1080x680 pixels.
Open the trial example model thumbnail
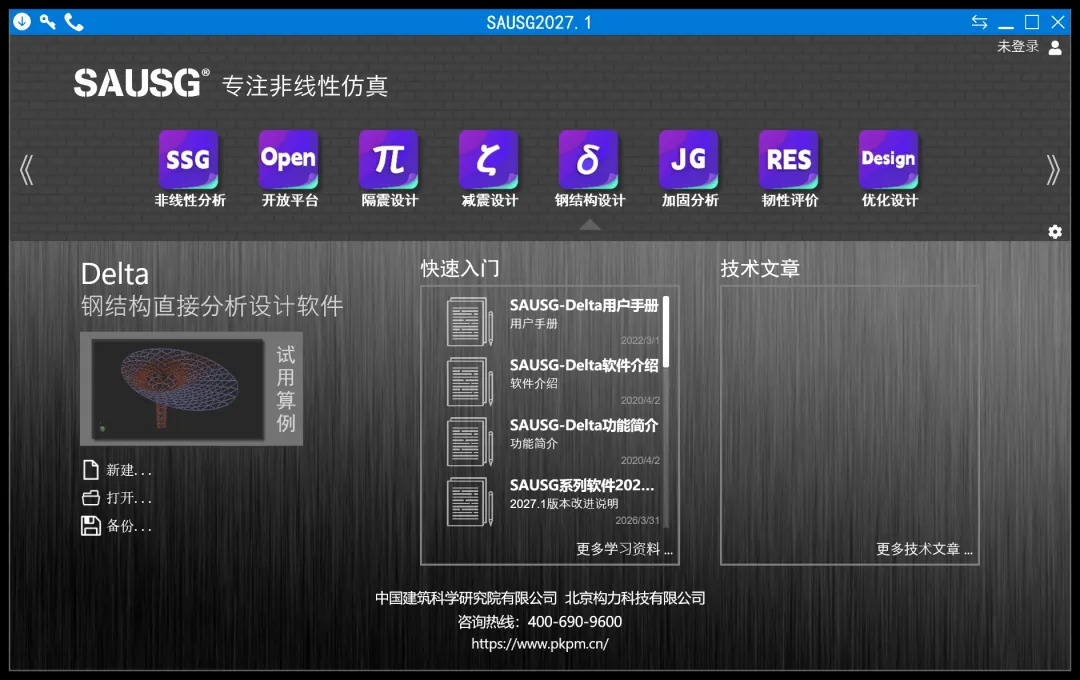pyautogui.click(x=178, y=389)
